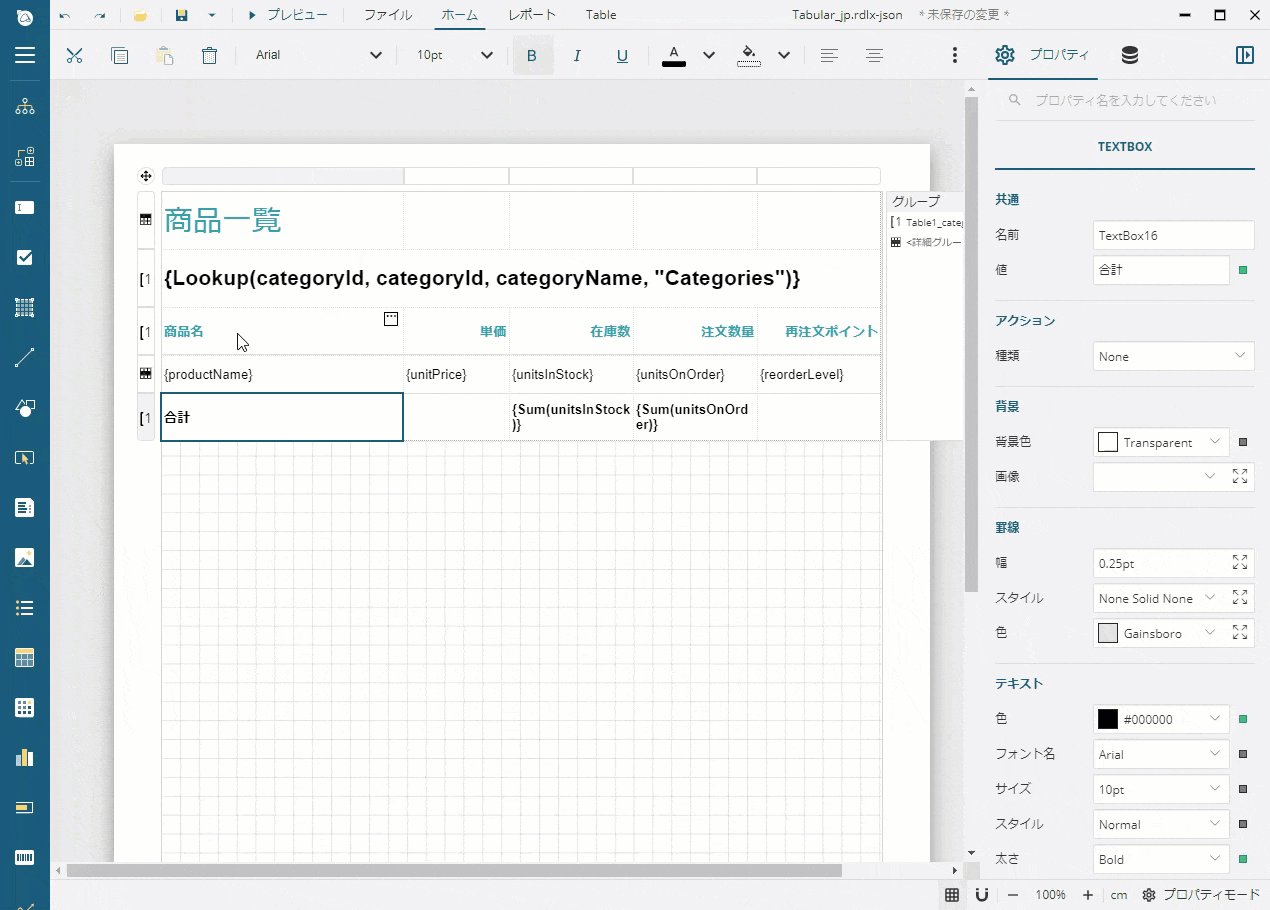Image resolution: width=1270 pixels, height=910 pixels.
Task: Save the report with floppy icon
Action: pos(182,15)
